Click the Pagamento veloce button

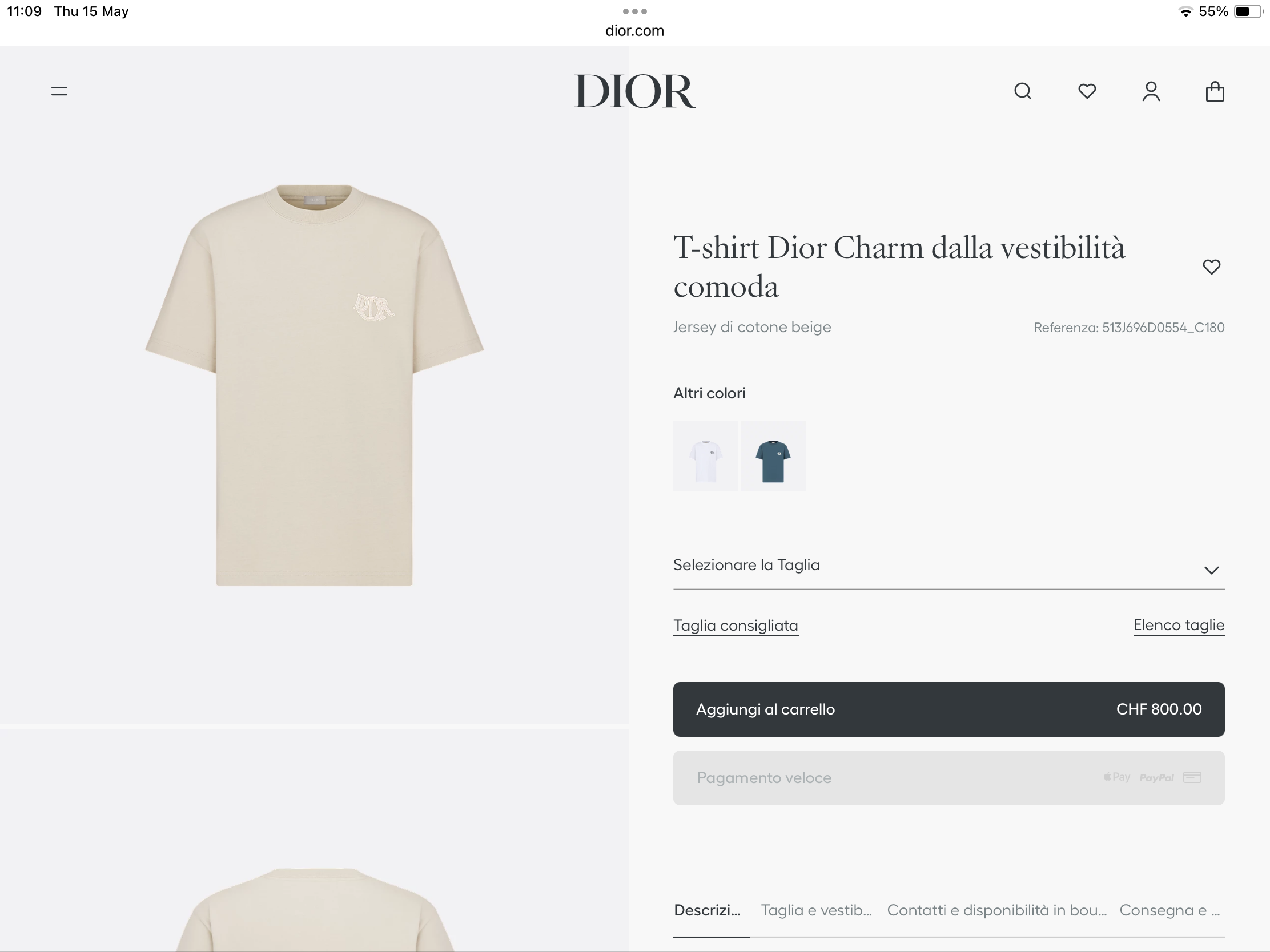(x=949, y=778)
